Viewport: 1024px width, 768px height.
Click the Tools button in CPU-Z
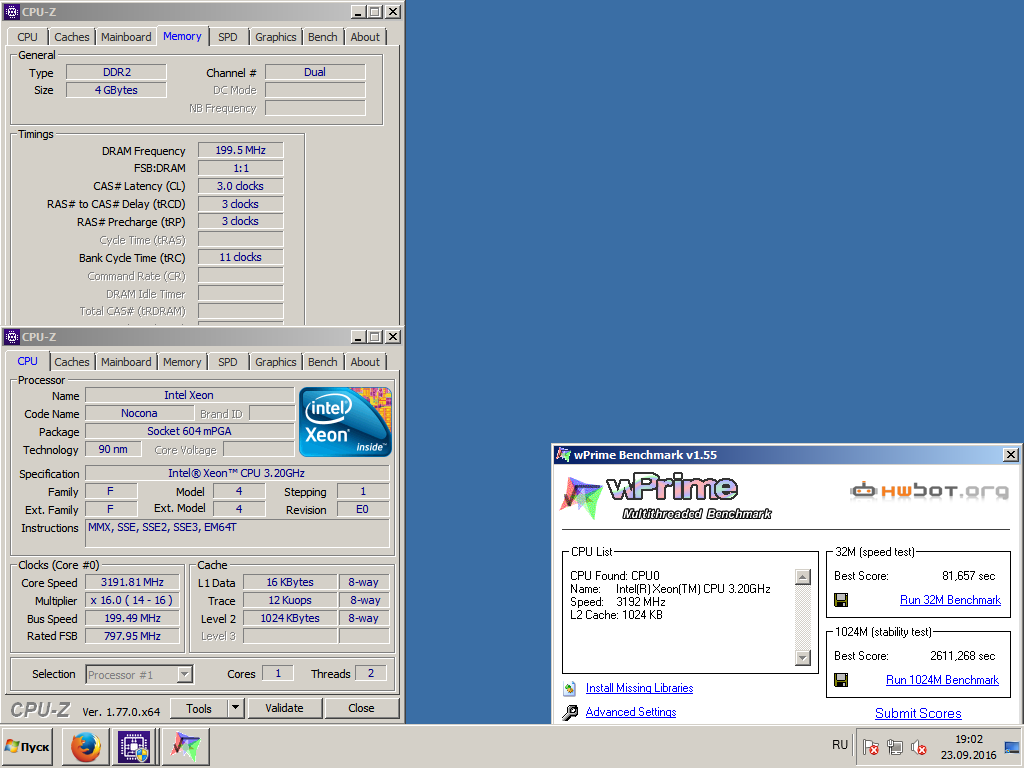[199, 708]
